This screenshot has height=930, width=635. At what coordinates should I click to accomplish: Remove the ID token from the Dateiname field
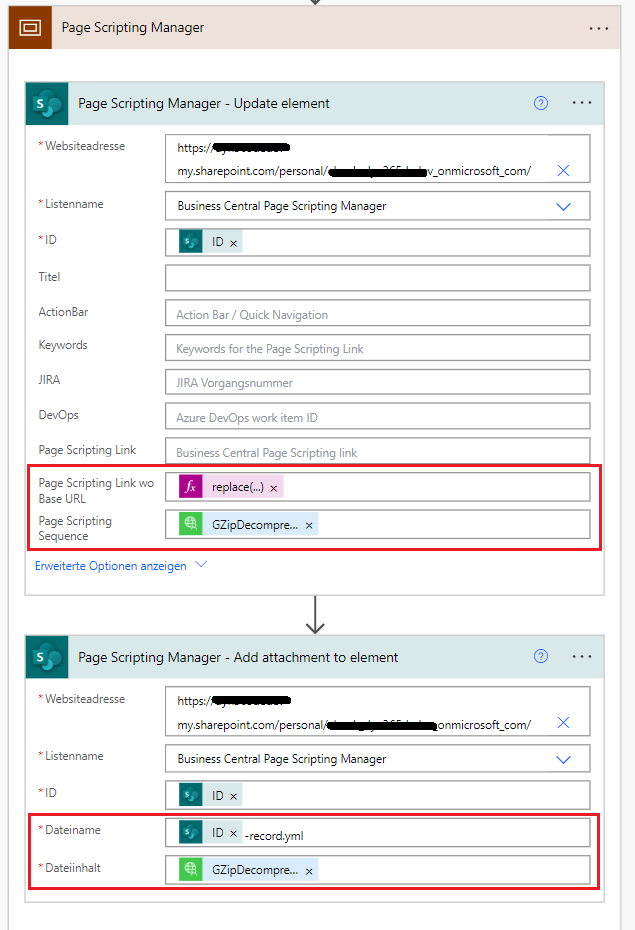(x=234, y=834)
